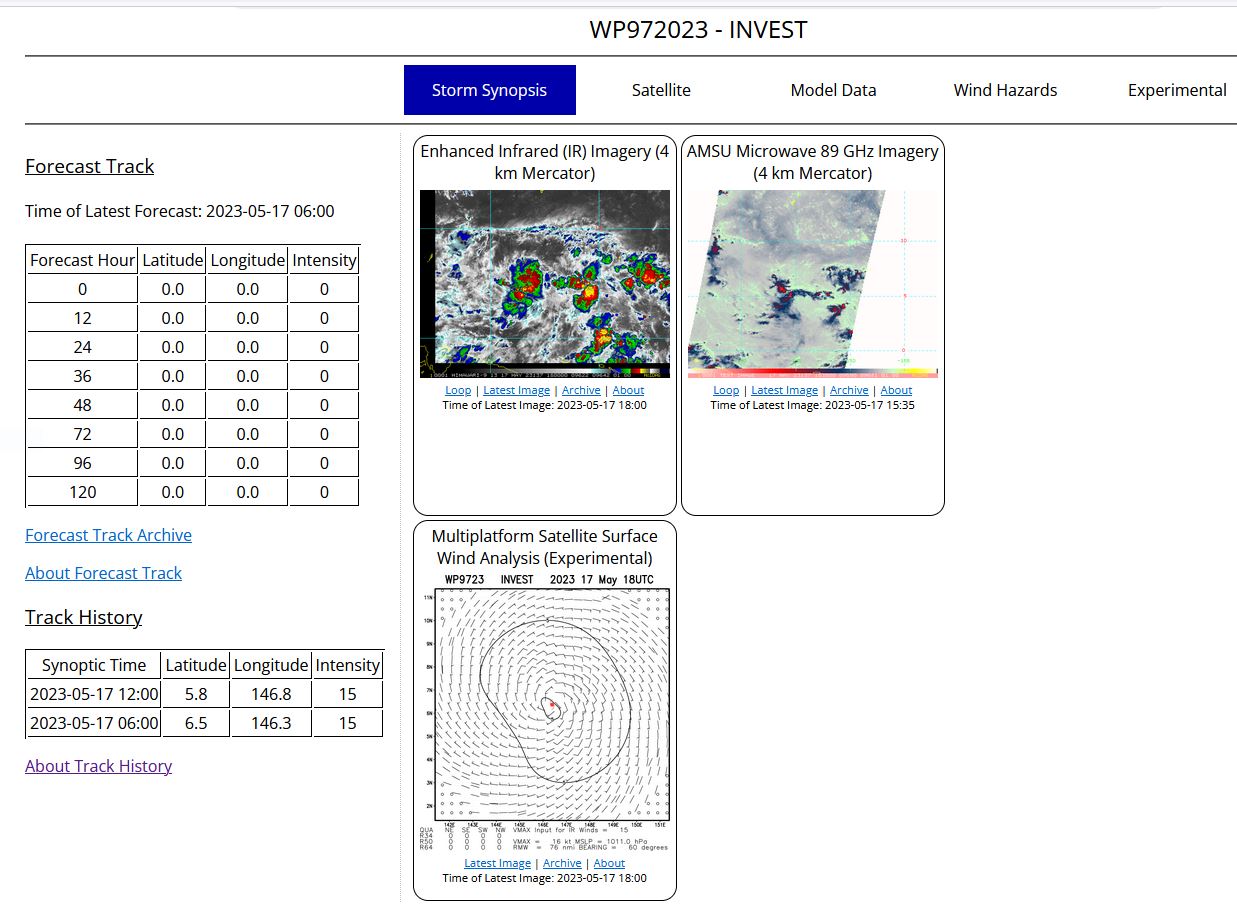Open Latest Image under Infrared imagery
This screenshot has height=922, width=1237.
(x=516, y=391)
